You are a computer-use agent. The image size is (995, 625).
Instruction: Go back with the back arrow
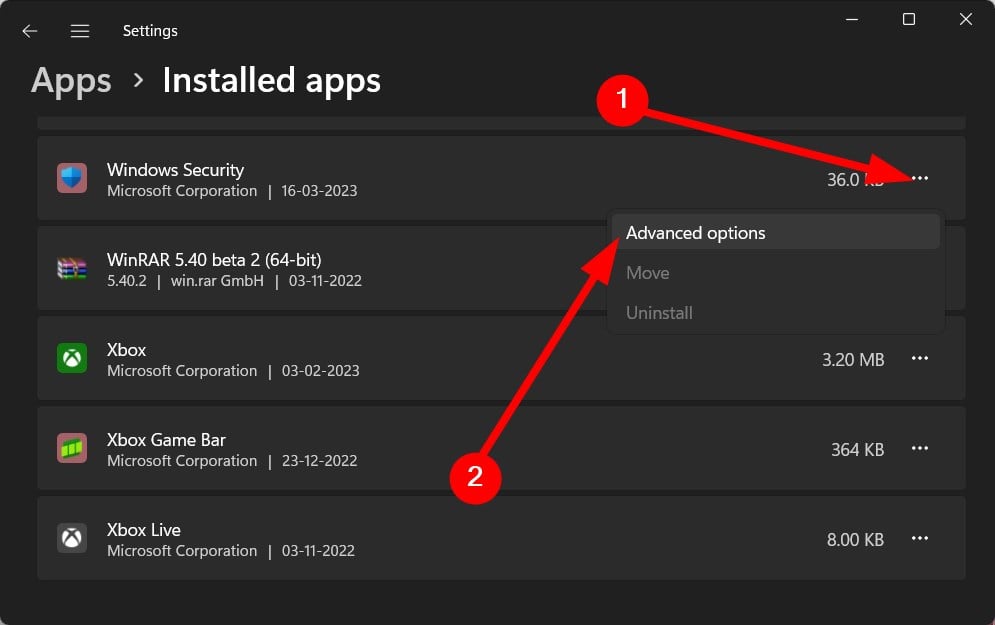click(x=30, y=30)
